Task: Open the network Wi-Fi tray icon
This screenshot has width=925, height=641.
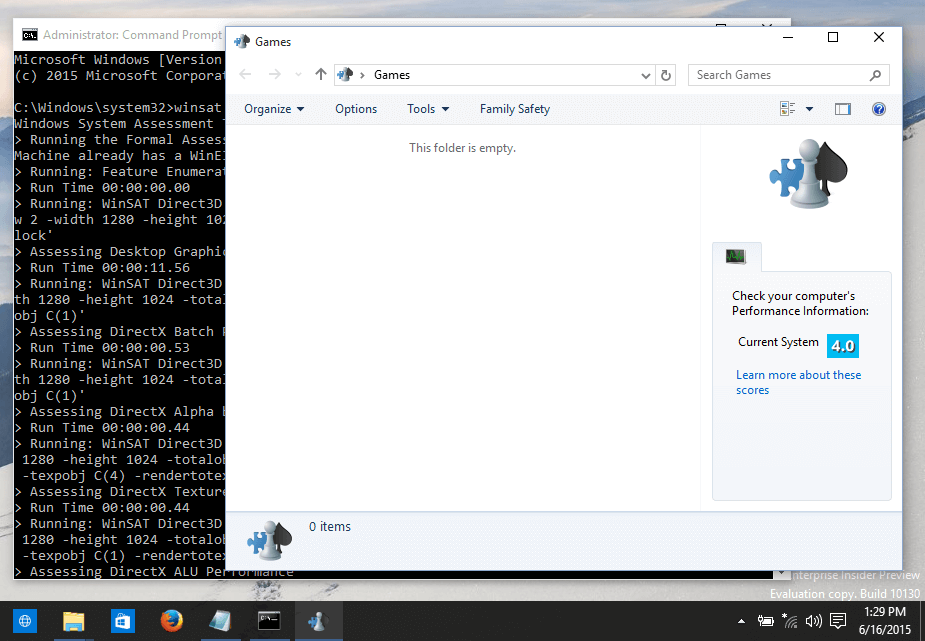Action: click(x=789, y=620)
